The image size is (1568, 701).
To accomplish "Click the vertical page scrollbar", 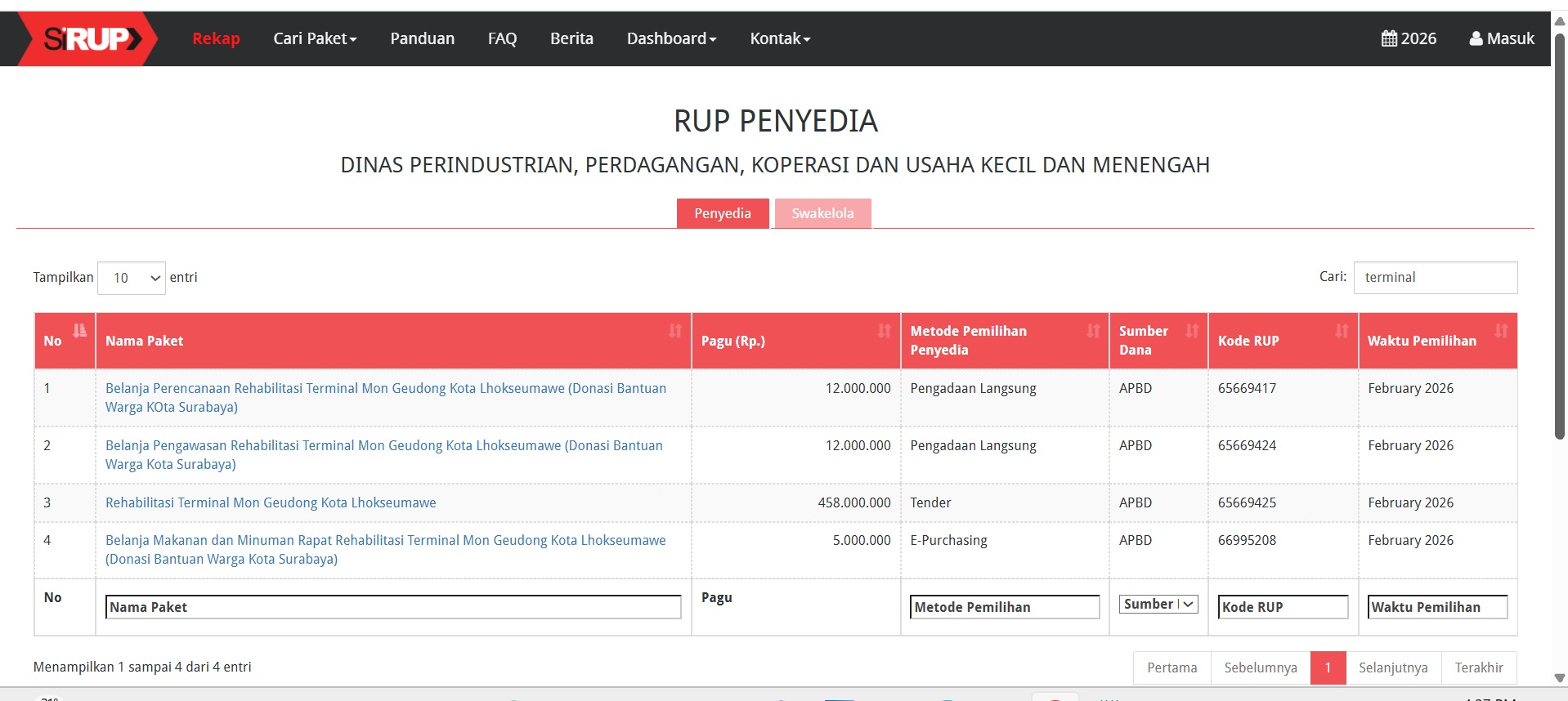I will [x=1560, y=237].
